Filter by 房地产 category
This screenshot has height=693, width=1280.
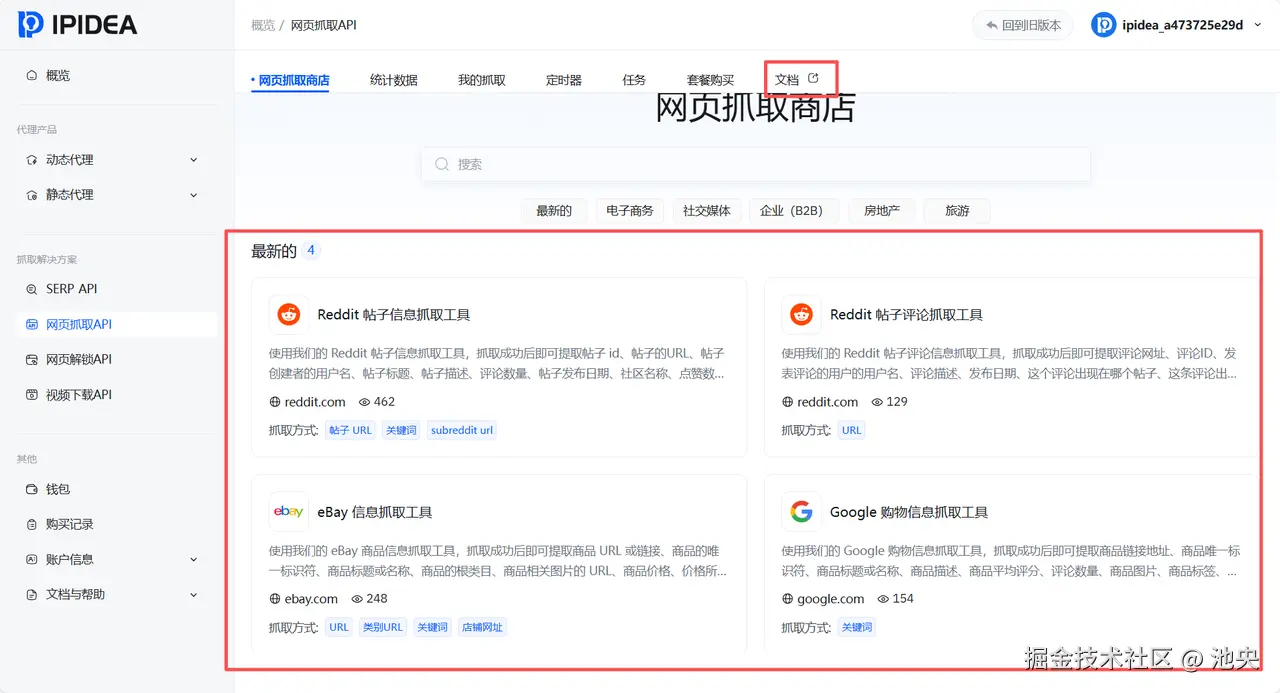(882, 211)
